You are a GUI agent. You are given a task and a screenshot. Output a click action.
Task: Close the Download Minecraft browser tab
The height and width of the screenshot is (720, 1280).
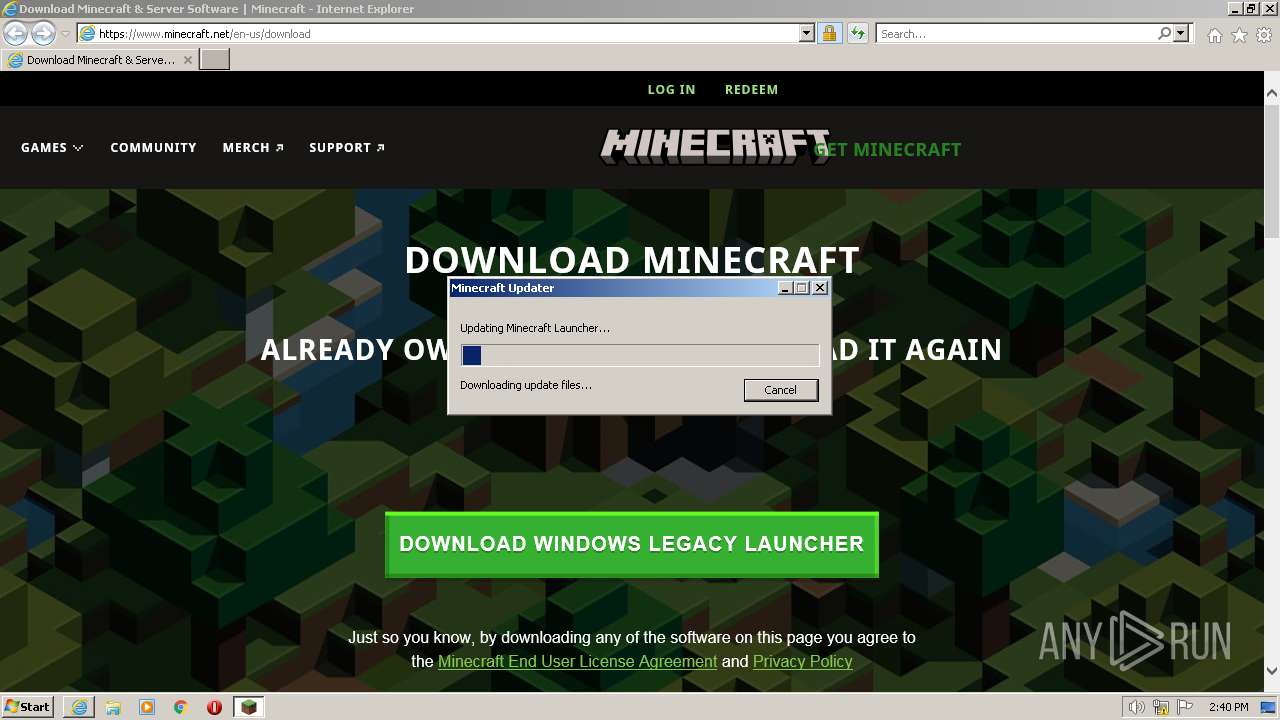coord(187,59)
